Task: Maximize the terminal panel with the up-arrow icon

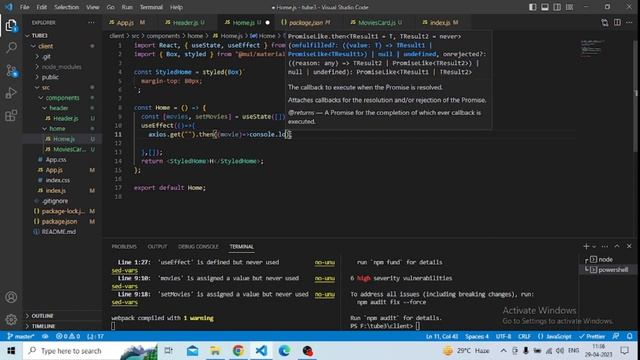Action: click(x=617, y=246)
